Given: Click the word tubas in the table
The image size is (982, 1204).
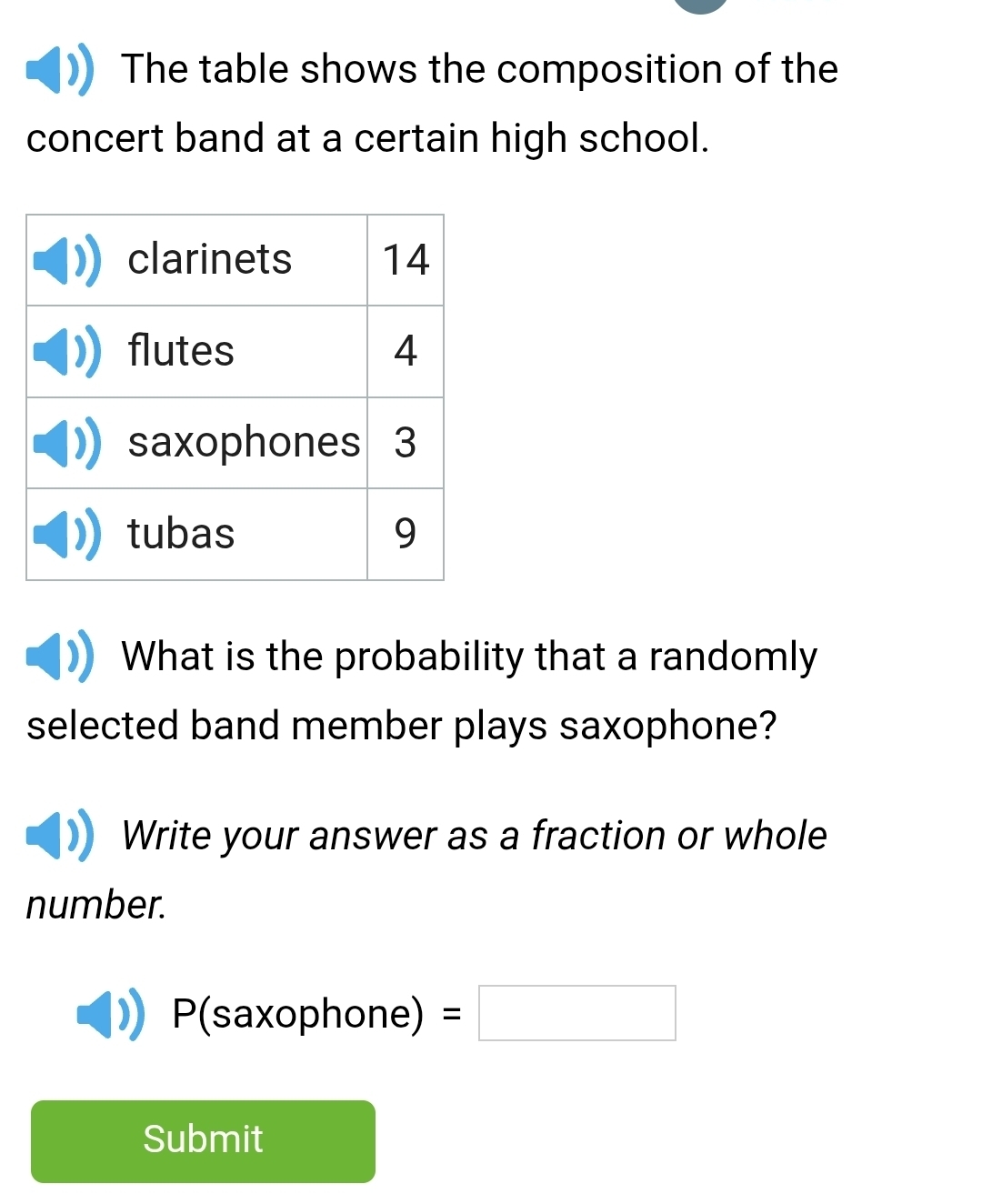Looking at the screenshot, I should [x=181, y=534].
